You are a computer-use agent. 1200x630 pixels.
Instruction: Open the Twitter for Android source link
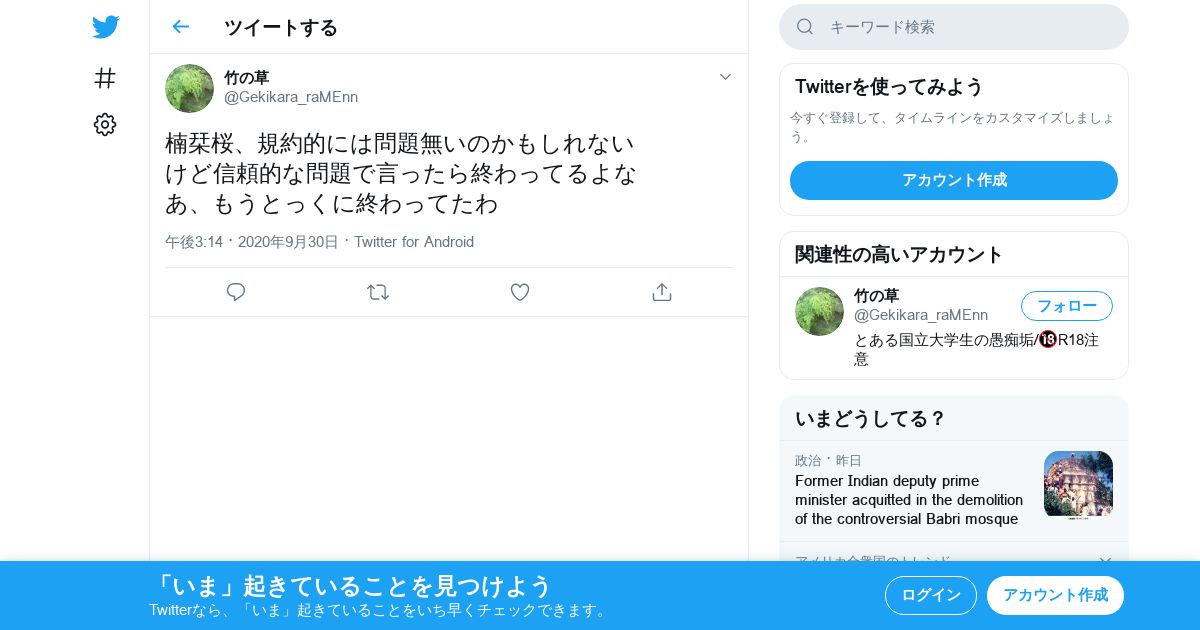414,242
